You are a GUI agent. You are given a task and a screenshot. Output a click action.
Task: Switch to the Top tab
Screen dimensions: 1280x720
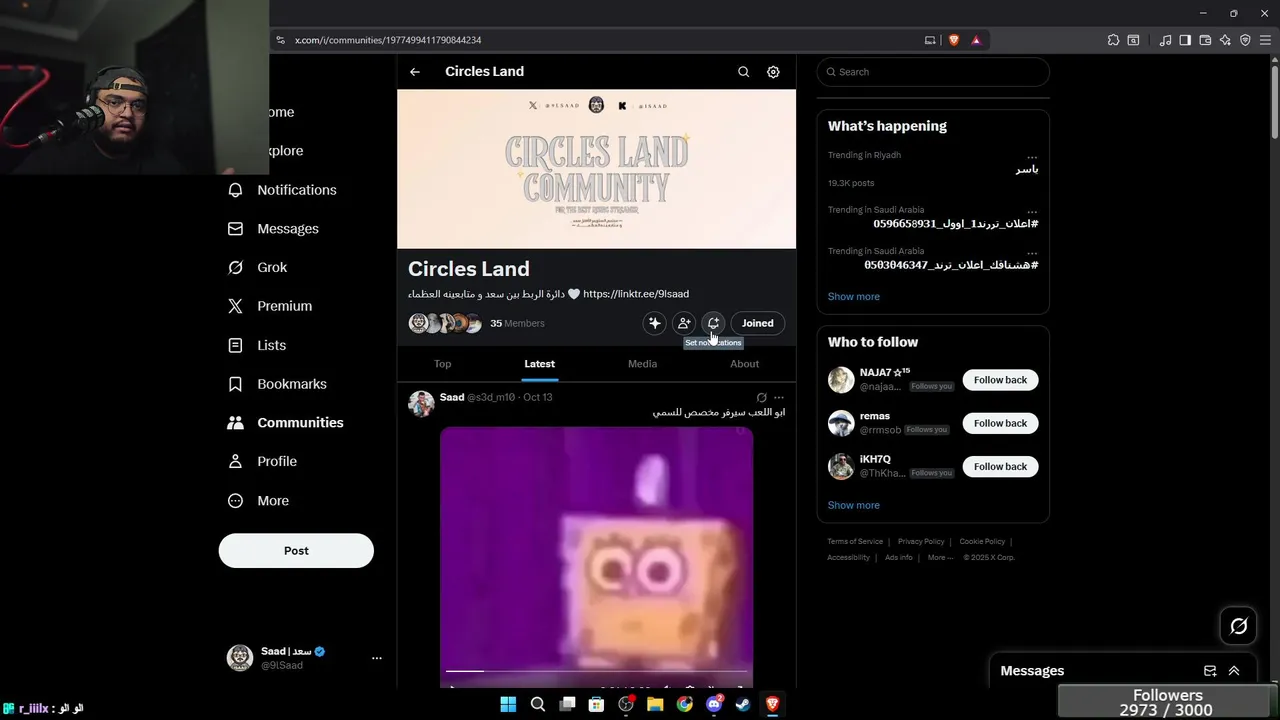[443, 364]
